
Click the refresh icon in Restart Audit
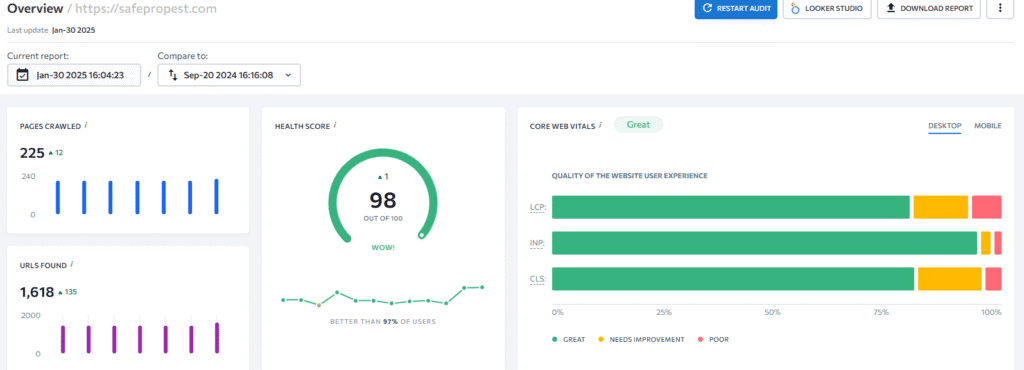[x=707, y=8]
